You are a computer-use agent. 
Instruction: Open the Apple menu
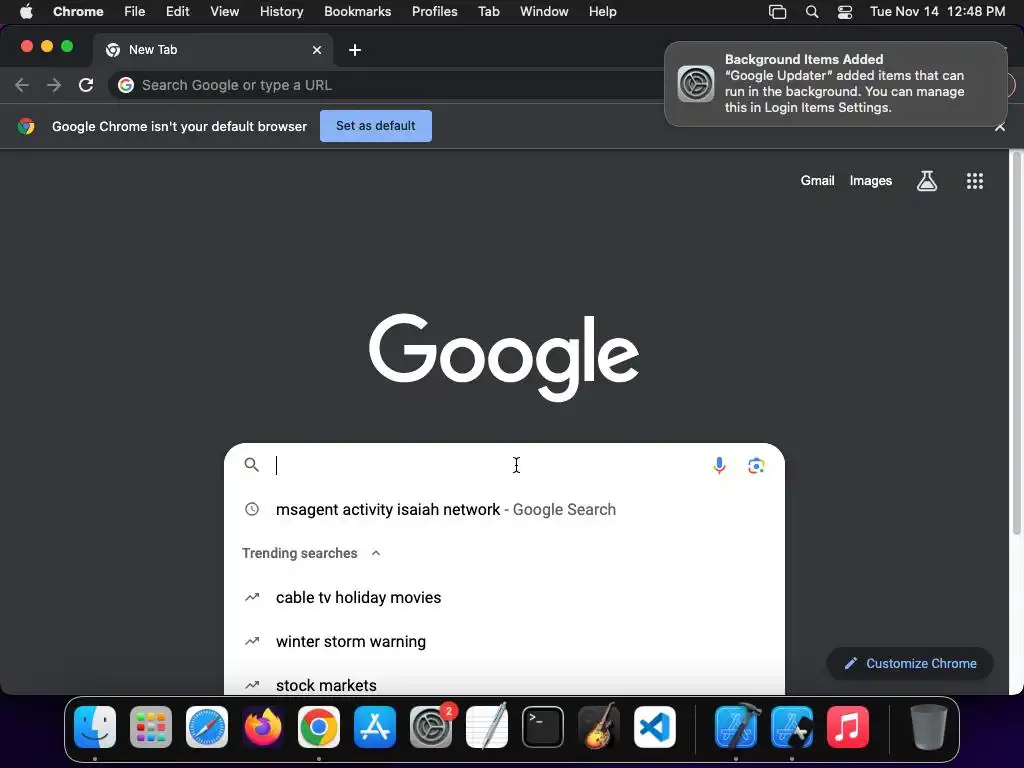pyautogui.click(x=26, y=12)
